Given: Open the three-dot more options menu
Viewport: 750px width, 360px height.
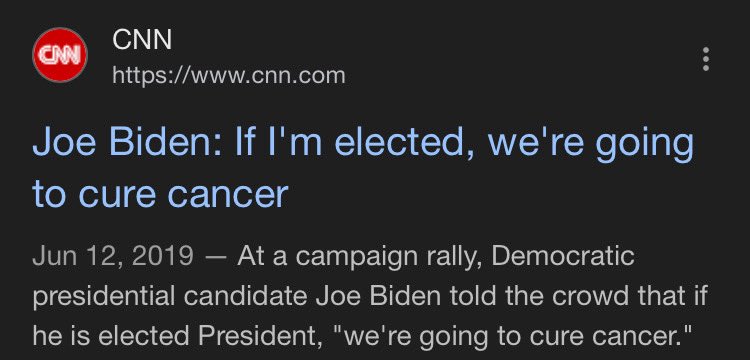Looking at the screenshot, I should coord(706,59).
